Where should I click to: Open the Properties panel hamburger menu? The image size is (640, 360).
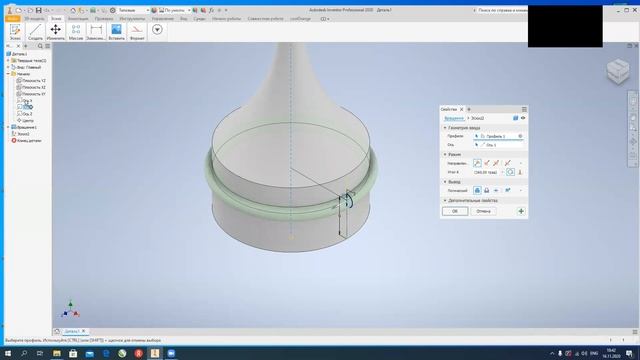[x=524, y=109]
